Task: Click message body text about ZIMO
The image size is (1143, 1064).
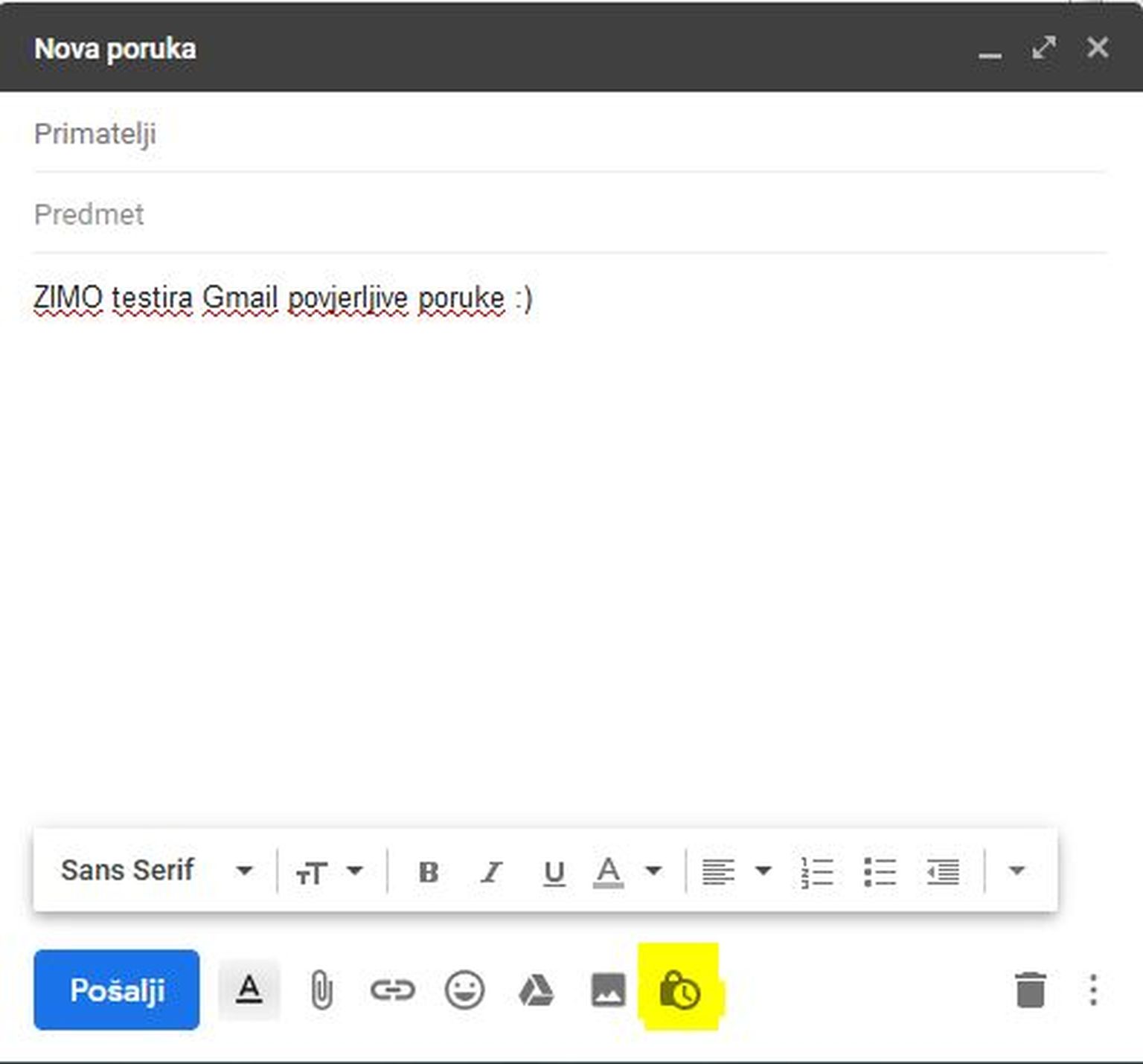Action: [x=283, y=298]
